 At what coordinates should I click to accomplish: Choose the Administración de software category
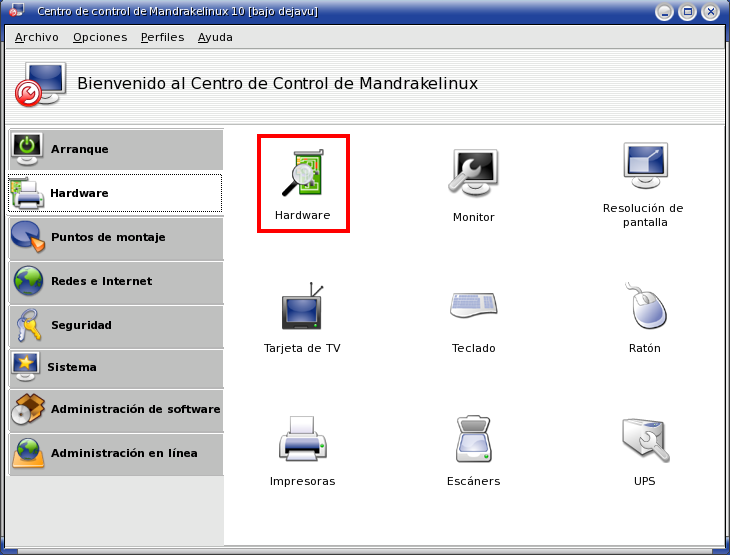[116, 409]
